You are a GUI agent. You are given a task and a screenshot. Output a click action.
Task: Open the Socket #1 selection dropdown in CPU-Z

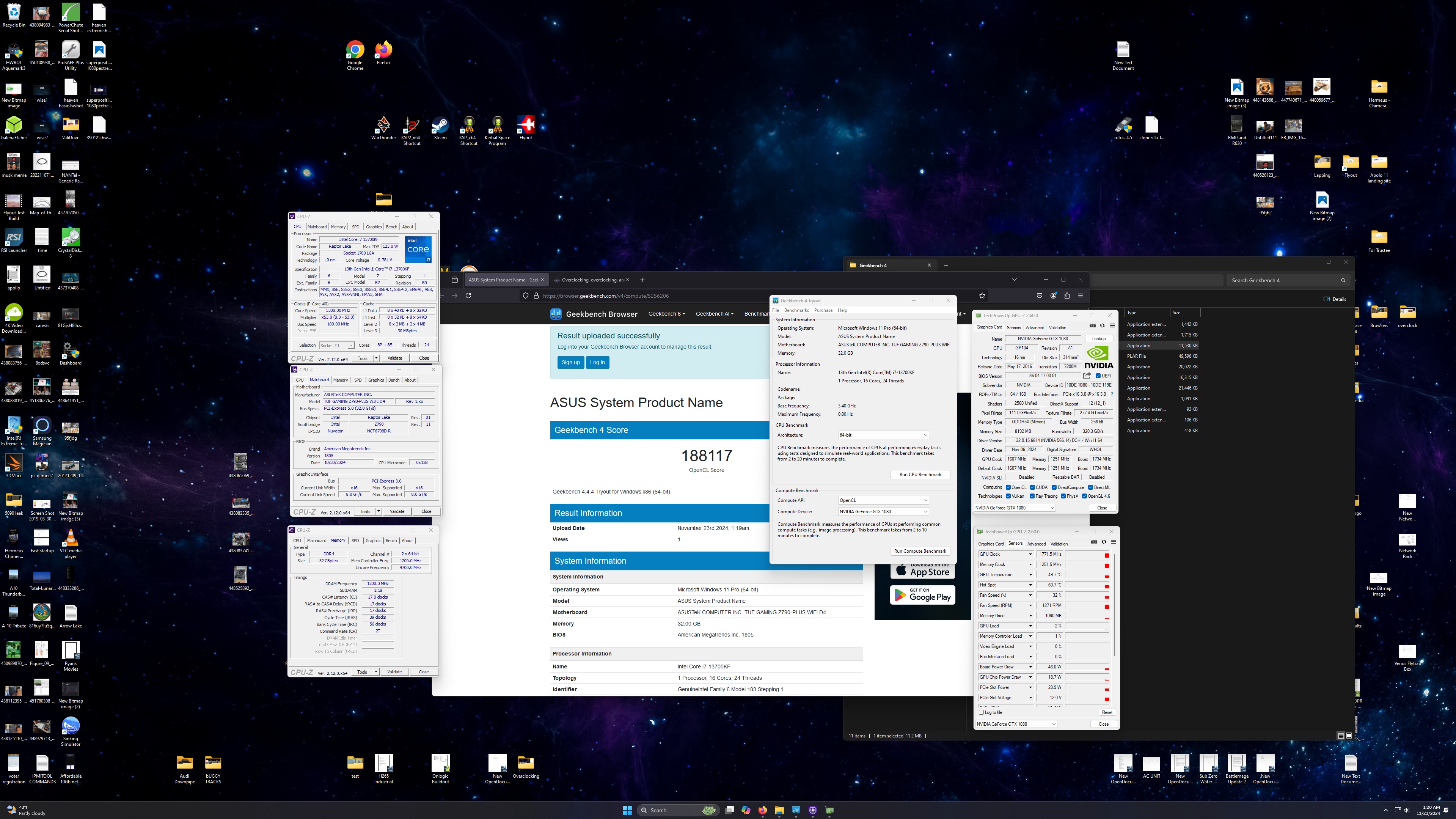(337, 345)
